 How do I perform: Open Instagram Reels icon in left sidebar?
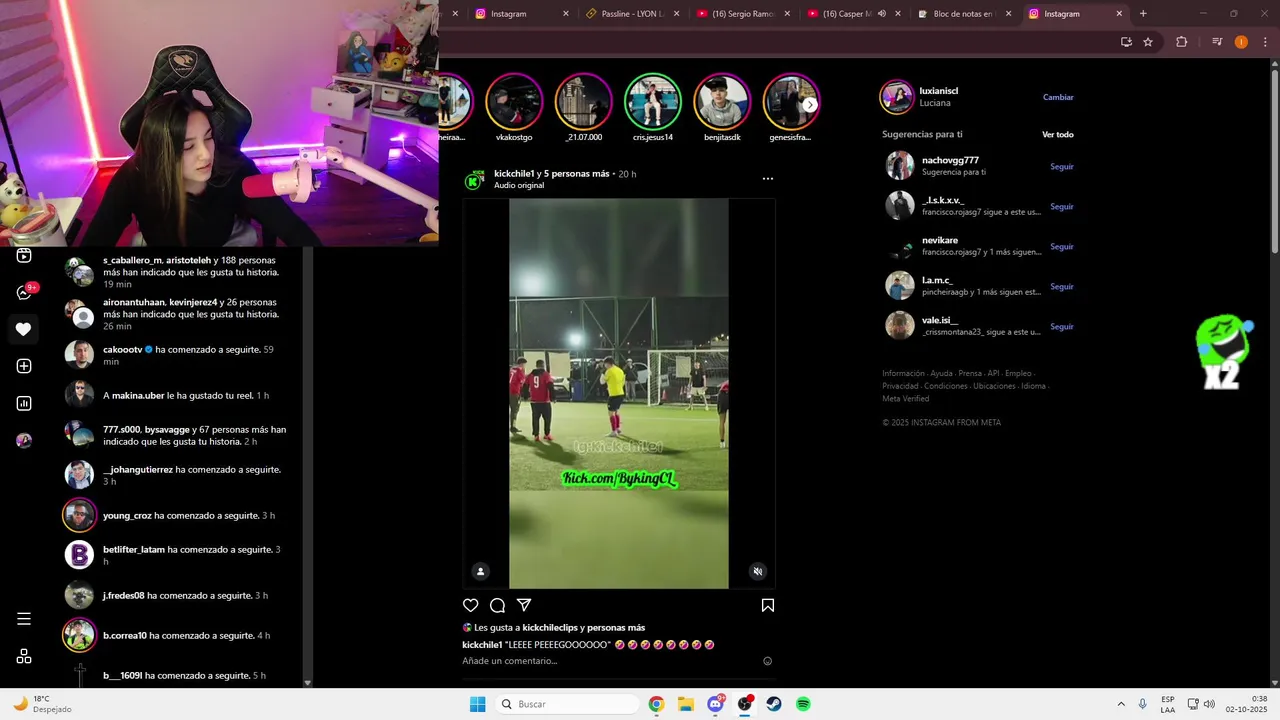[x=24, y=256]
